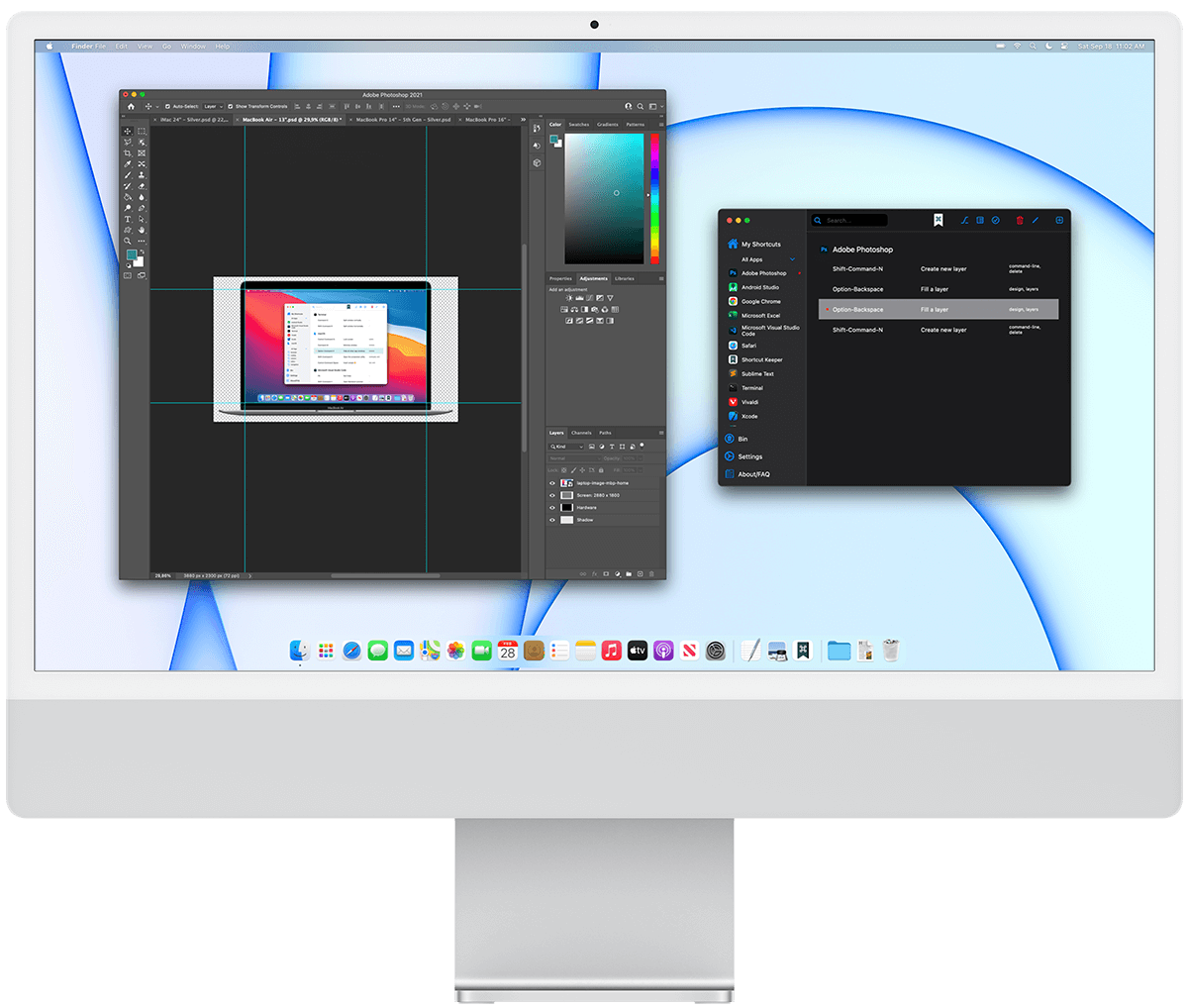This screenshot has width=1188, height=1008.
Task: Add a Curves adjustment
Action: coord(589,298)
